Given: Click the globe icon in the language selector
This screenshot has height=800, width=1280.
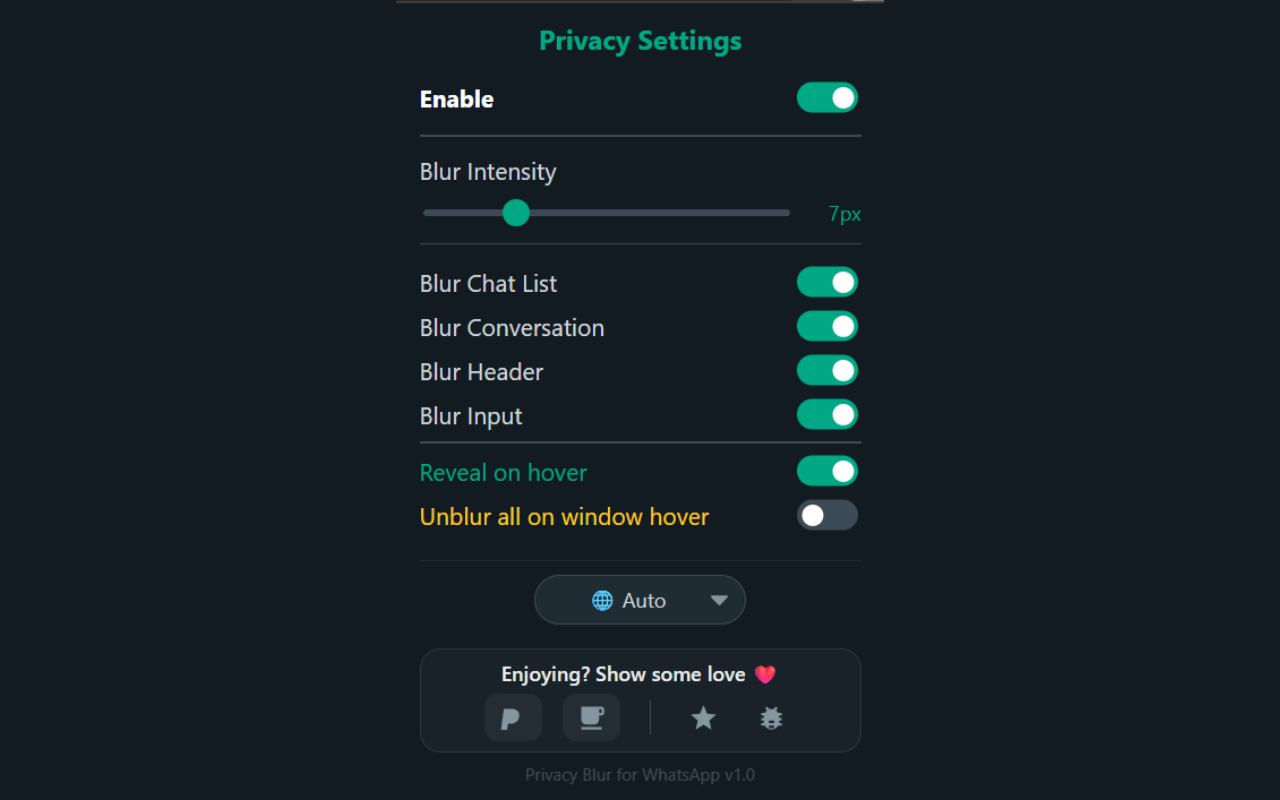Looking at the screenshot, I should (x=601, y=599).
